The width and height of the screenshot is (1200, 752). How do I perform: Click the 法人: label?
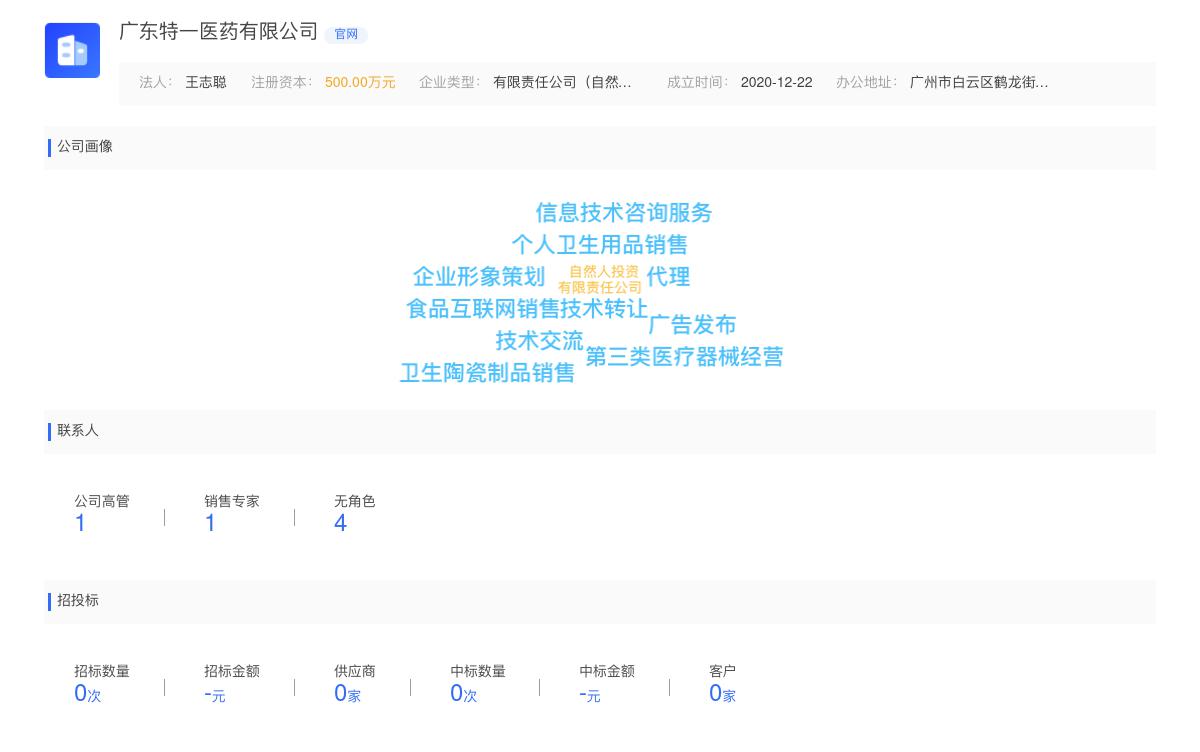(x=156, y=83)
